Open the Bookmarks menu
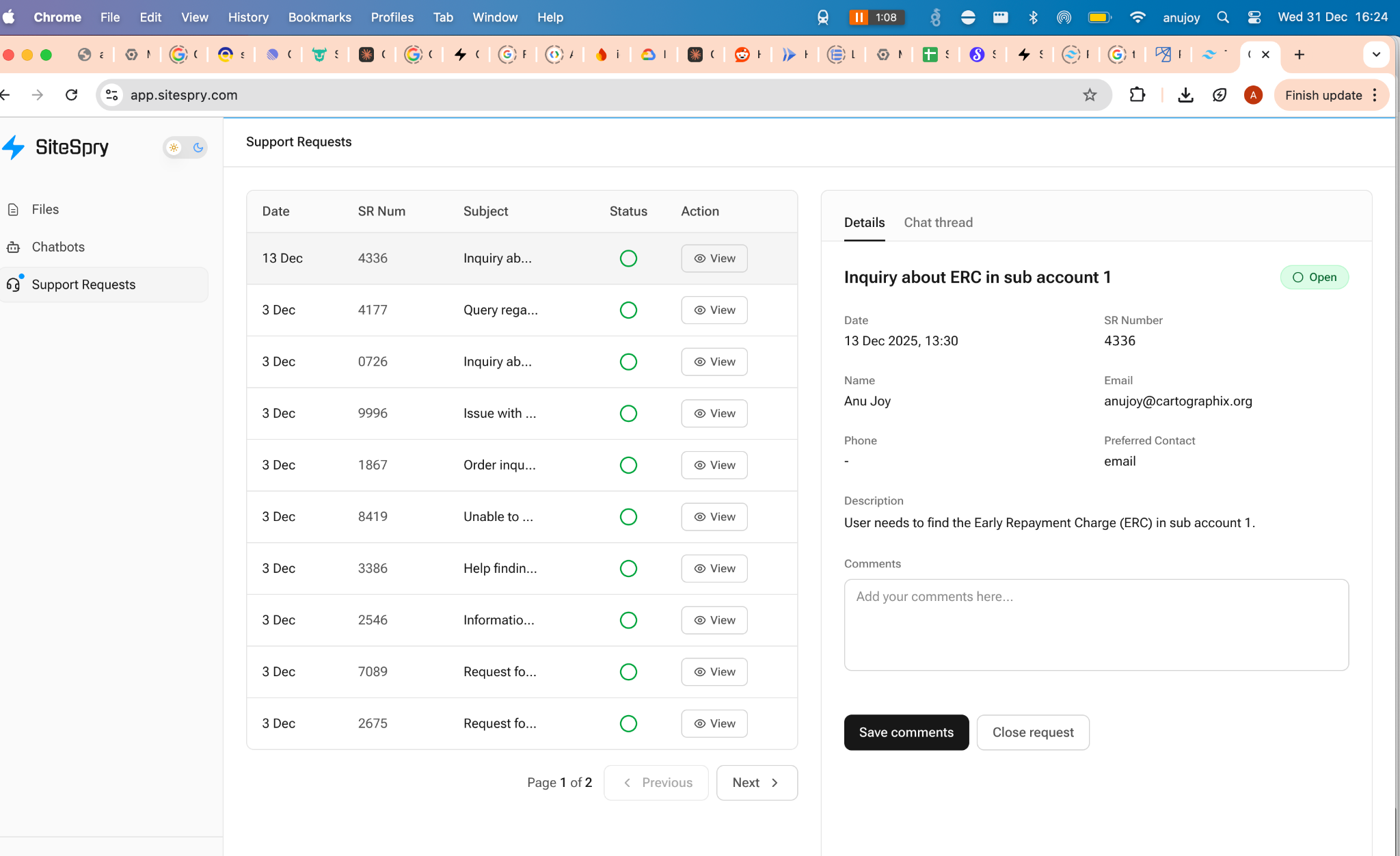This screenshot has width=1400, height=856. (319, 17)
